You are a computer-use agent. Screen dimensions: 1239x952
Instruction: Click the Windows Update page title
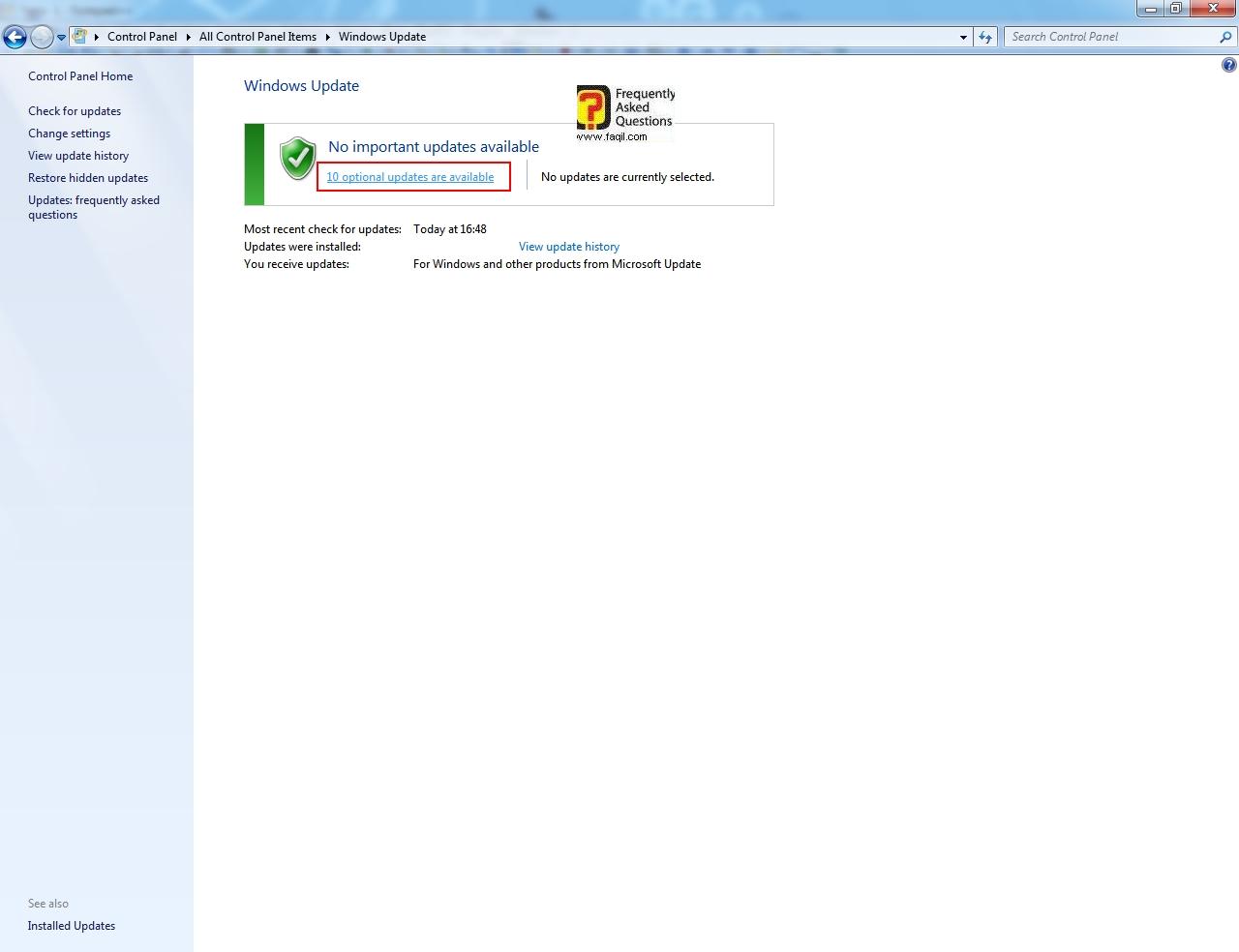click(301, 85)
